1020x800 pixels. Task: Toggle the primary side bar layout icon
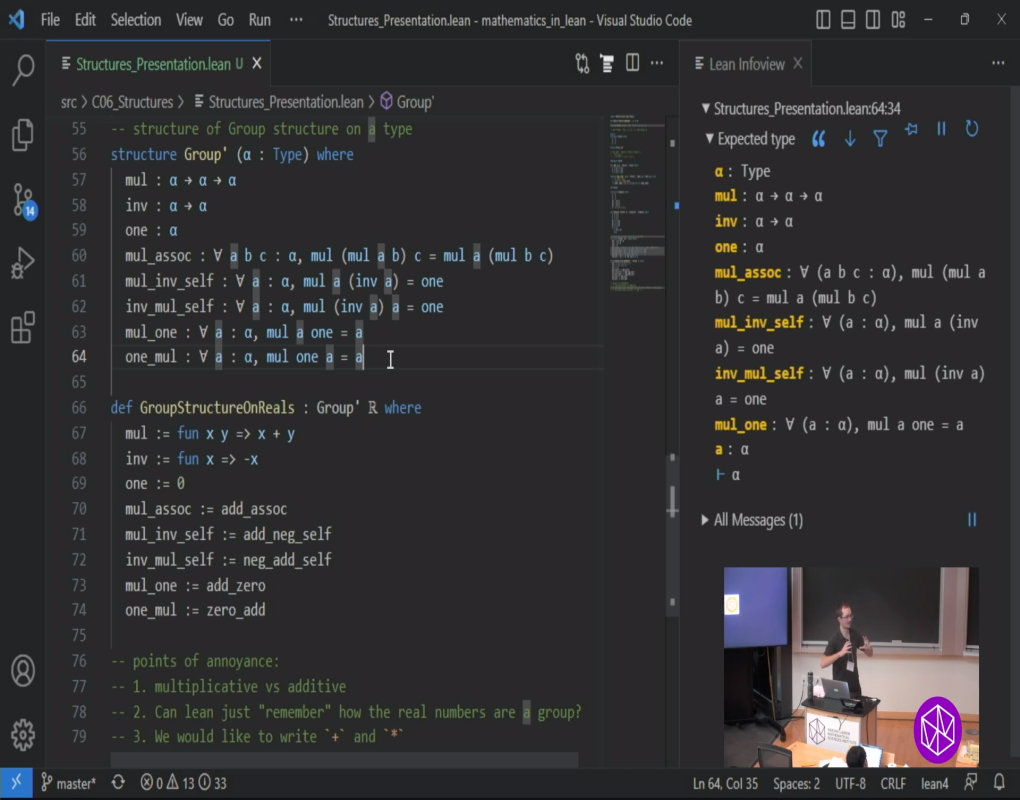click(823, 20)
